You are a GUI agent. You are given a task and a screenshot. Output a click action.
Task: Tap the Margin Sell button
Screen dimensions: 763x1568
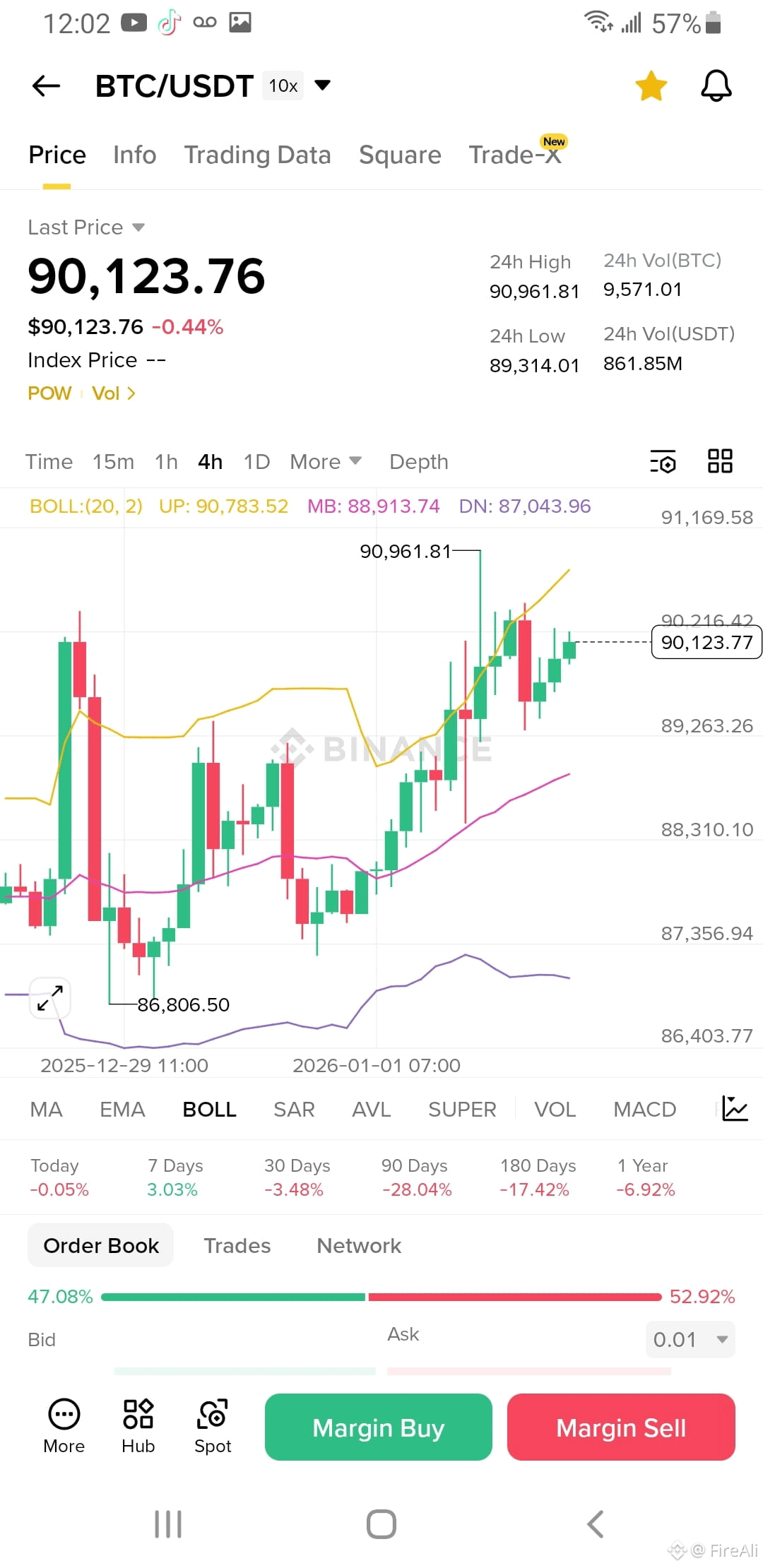coord(621,1427)
